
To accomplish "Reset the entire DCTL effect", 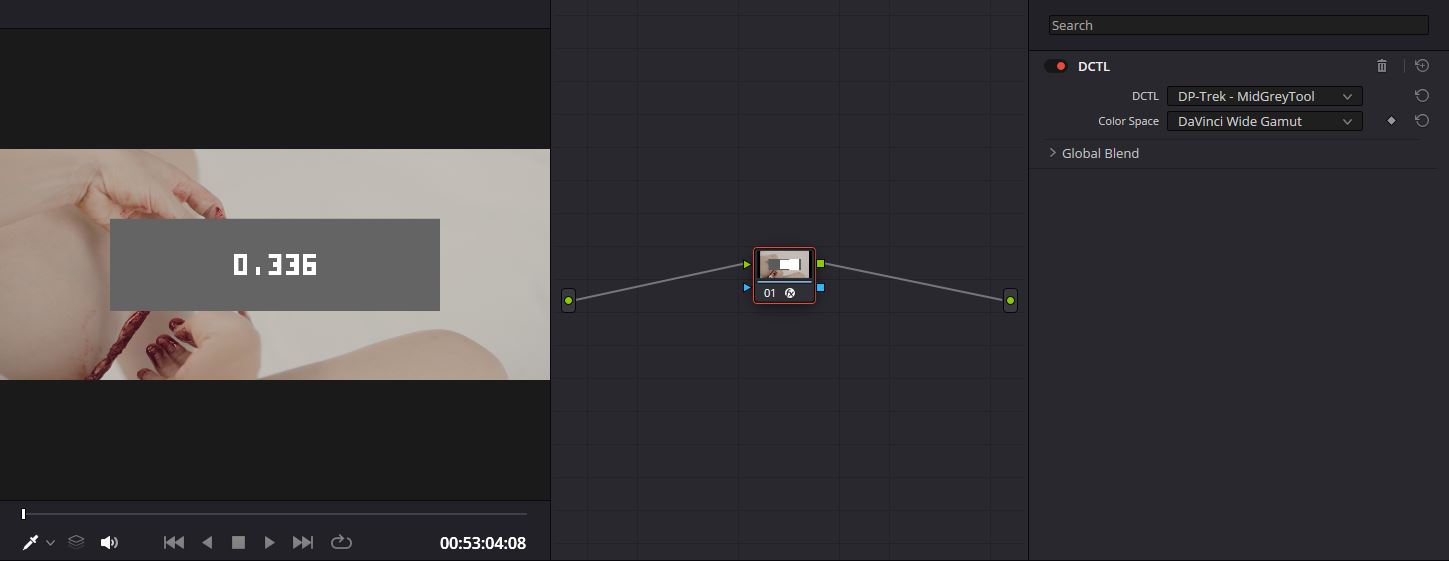I will click(x=1422, y=66).
